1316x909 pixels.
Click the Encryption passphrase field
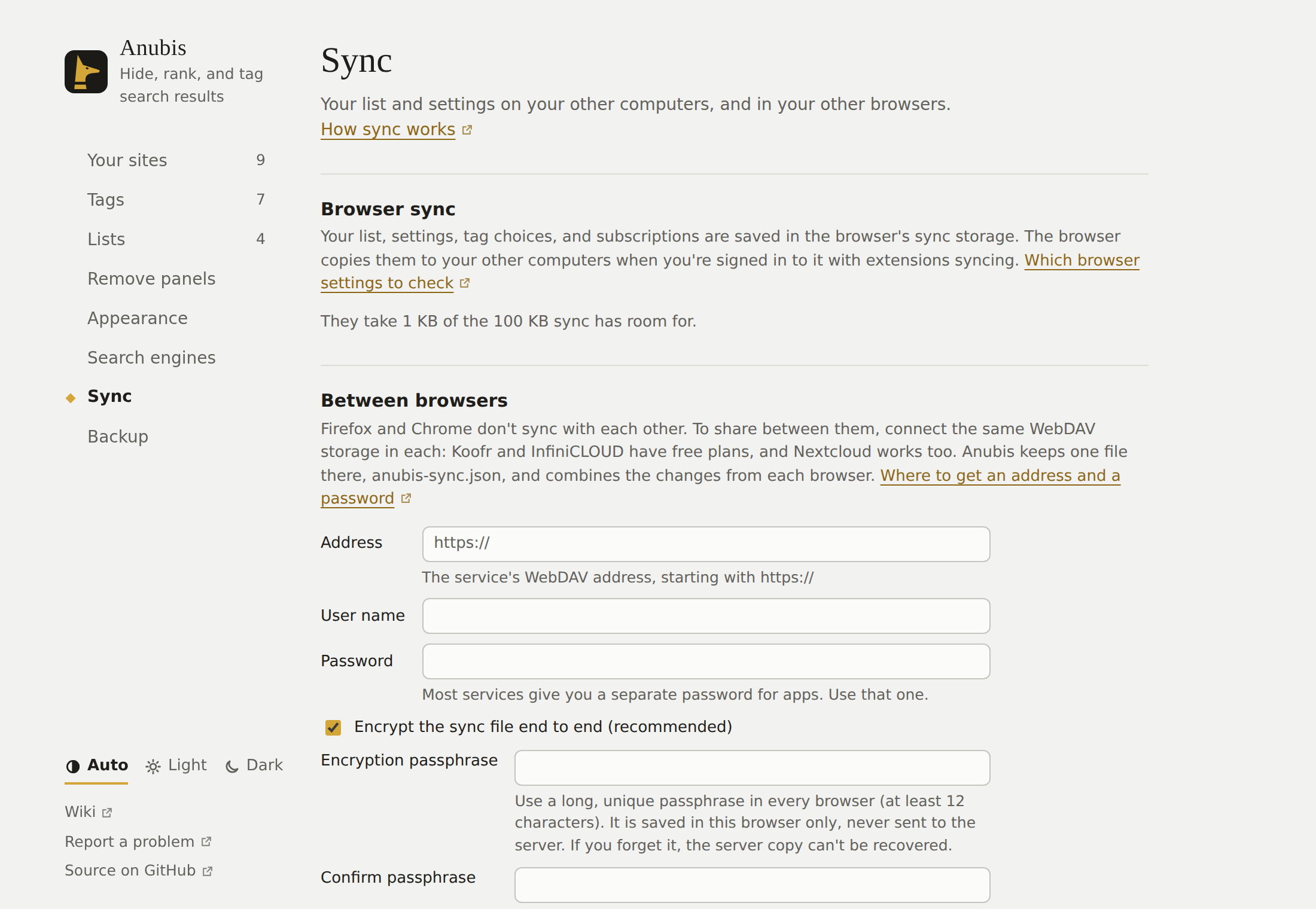pyautogui.click(x=752, y=768)
